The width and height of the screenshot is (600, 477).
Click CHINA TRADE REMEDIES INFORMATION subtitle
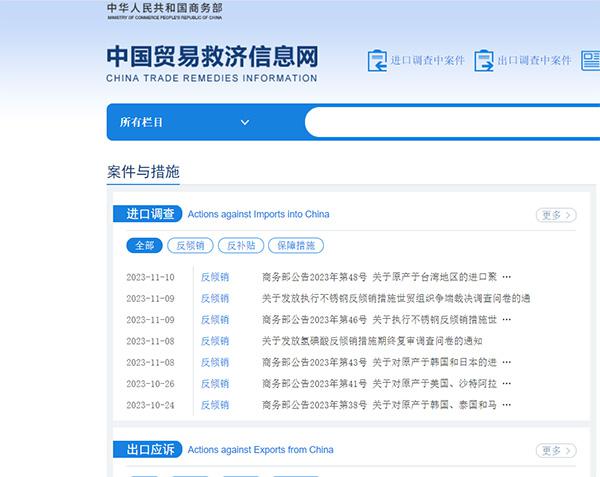[x=212, y=78]
